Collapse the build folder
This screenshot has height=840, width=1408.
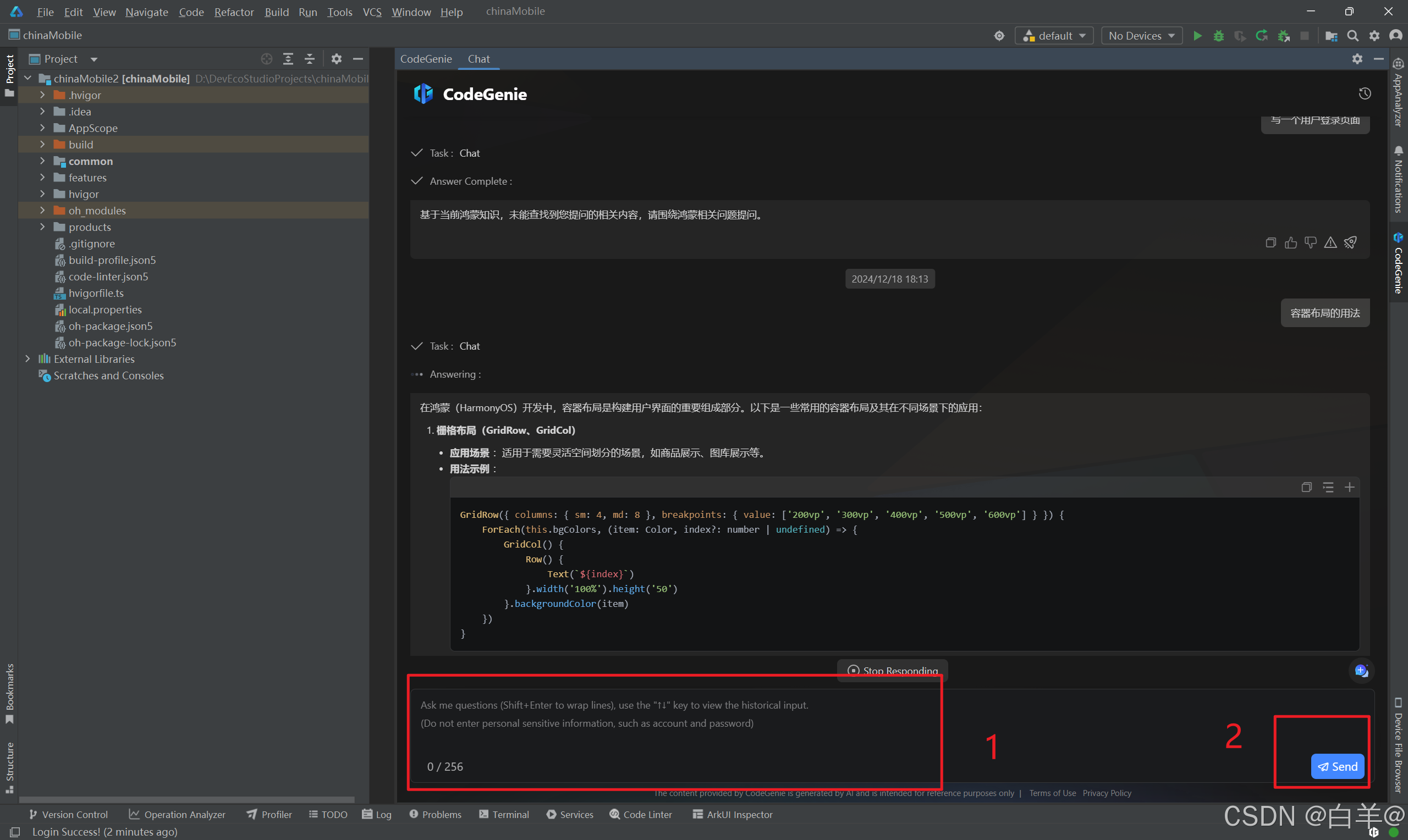click(42, 145)
